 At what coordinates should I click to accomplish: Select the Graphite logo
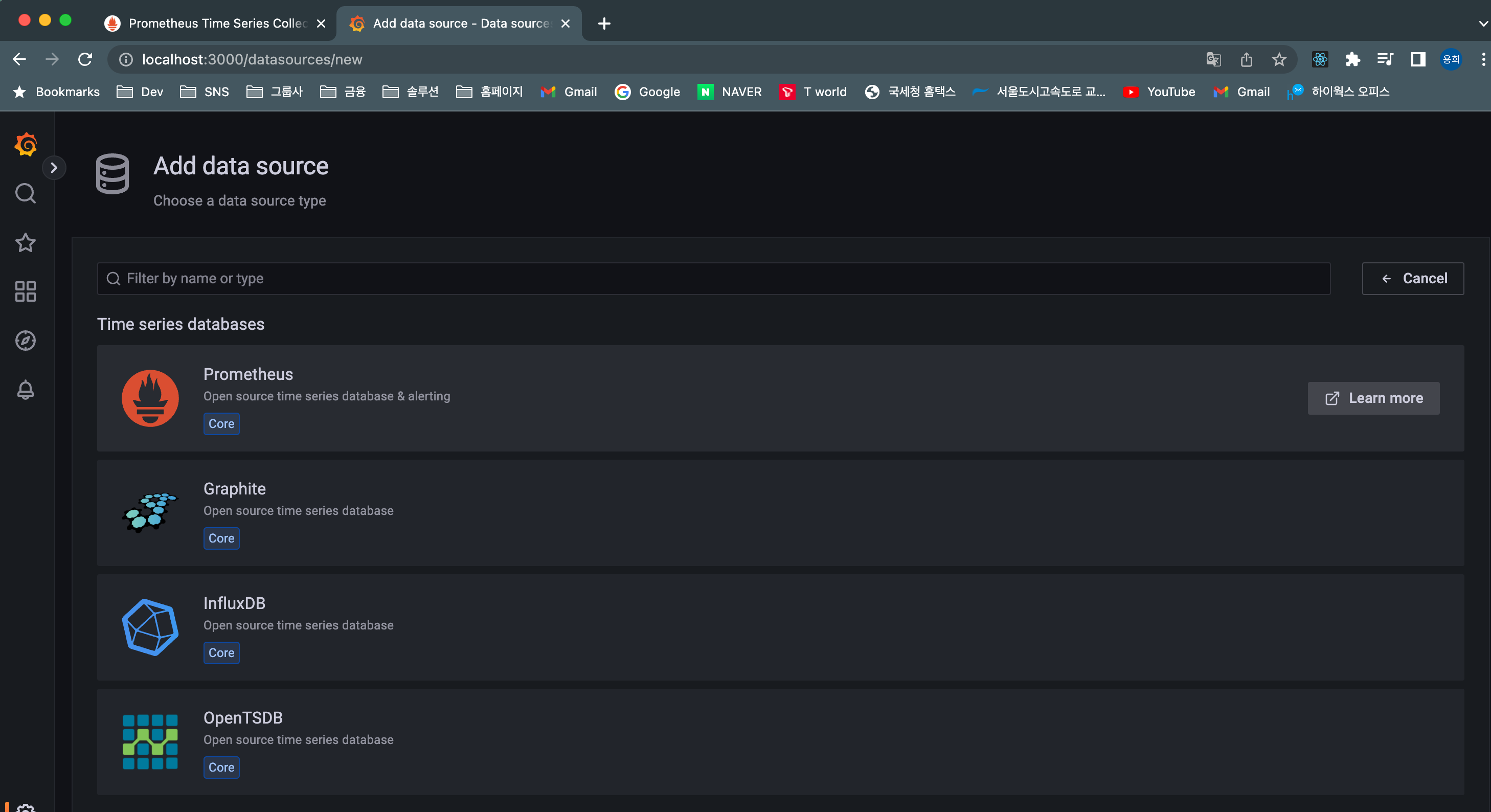tap(150, 513)
